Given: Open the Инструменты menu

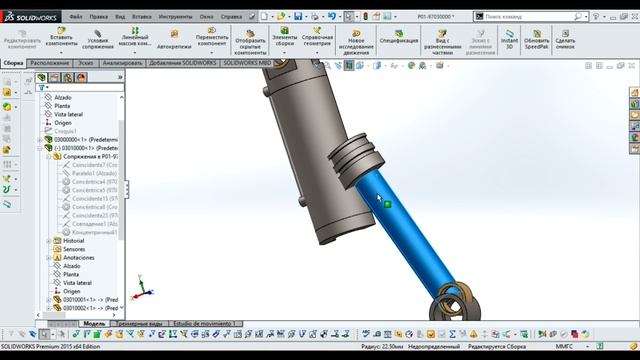Looking at the screenshot, I should (x=175, y=17).
